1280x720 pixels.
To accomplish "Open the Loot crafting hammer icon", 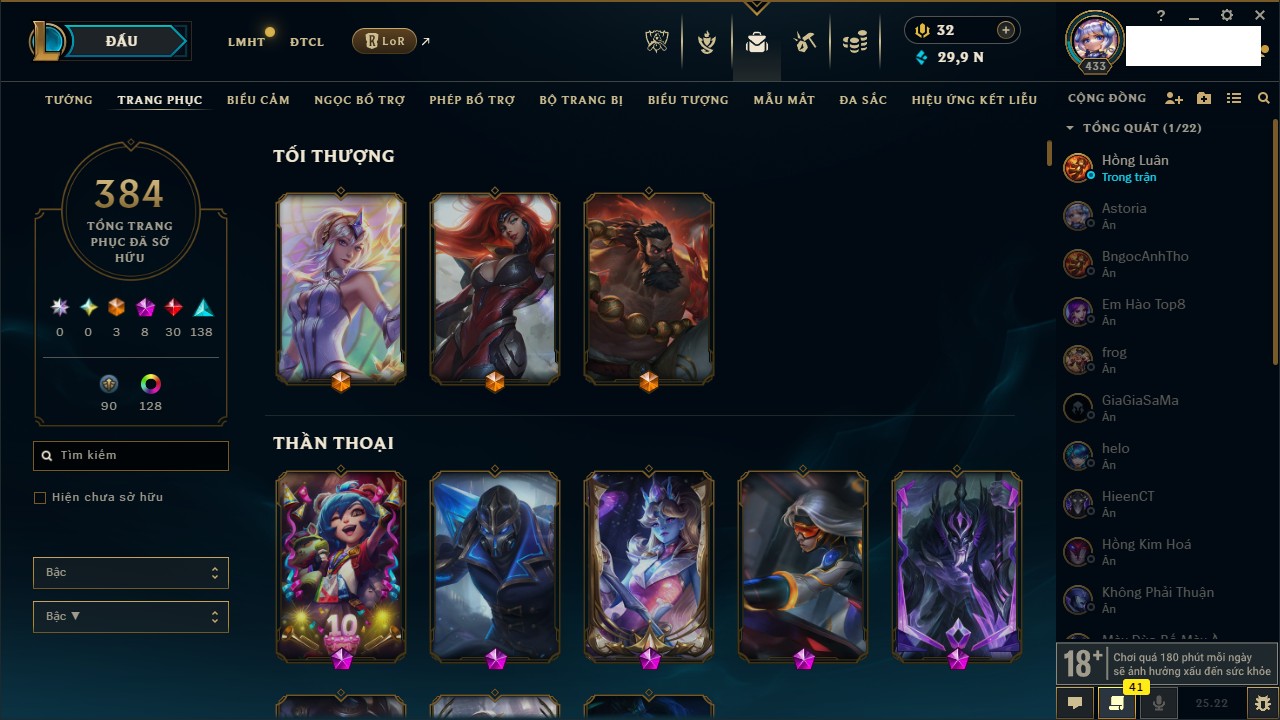I will 805,42.
